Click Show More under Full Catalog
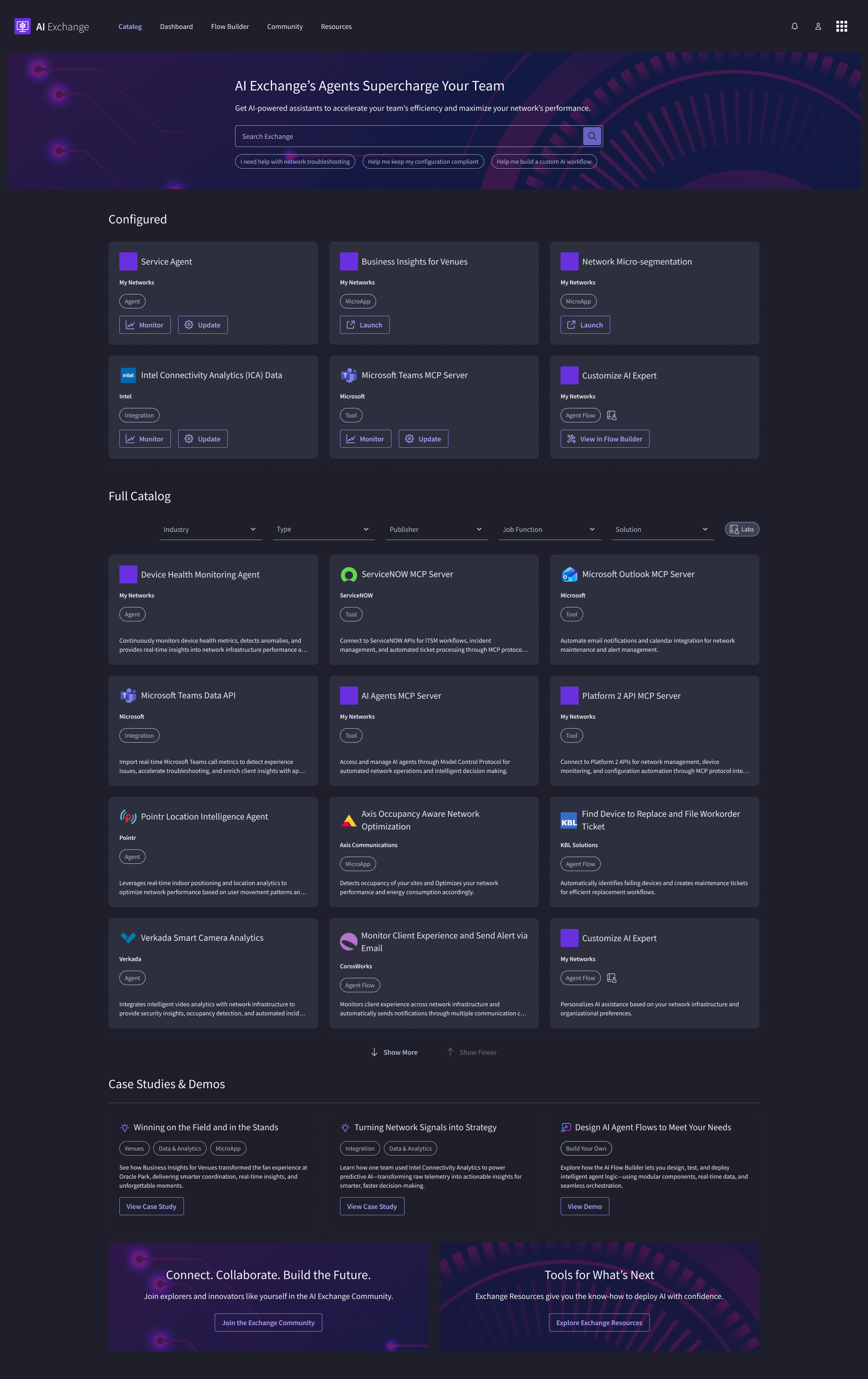The height and width of the screenshot is (1379, 868). coord(394,1052)
